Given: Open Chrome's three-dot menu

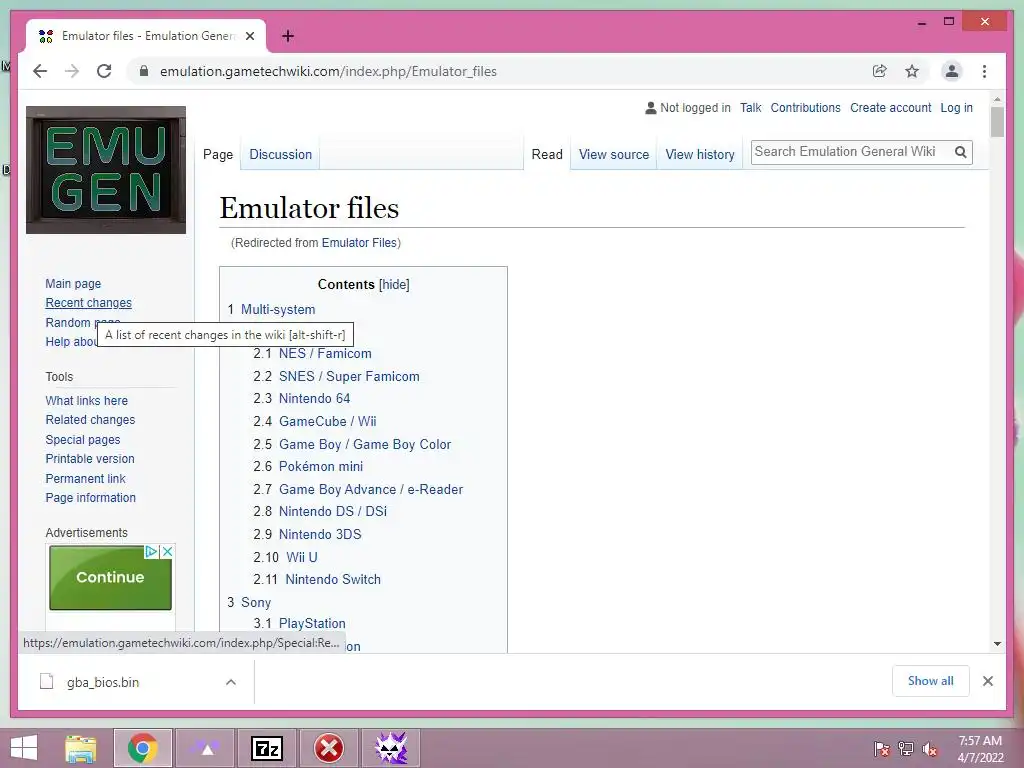Looking at the screenshot, I should click(984, 71).
